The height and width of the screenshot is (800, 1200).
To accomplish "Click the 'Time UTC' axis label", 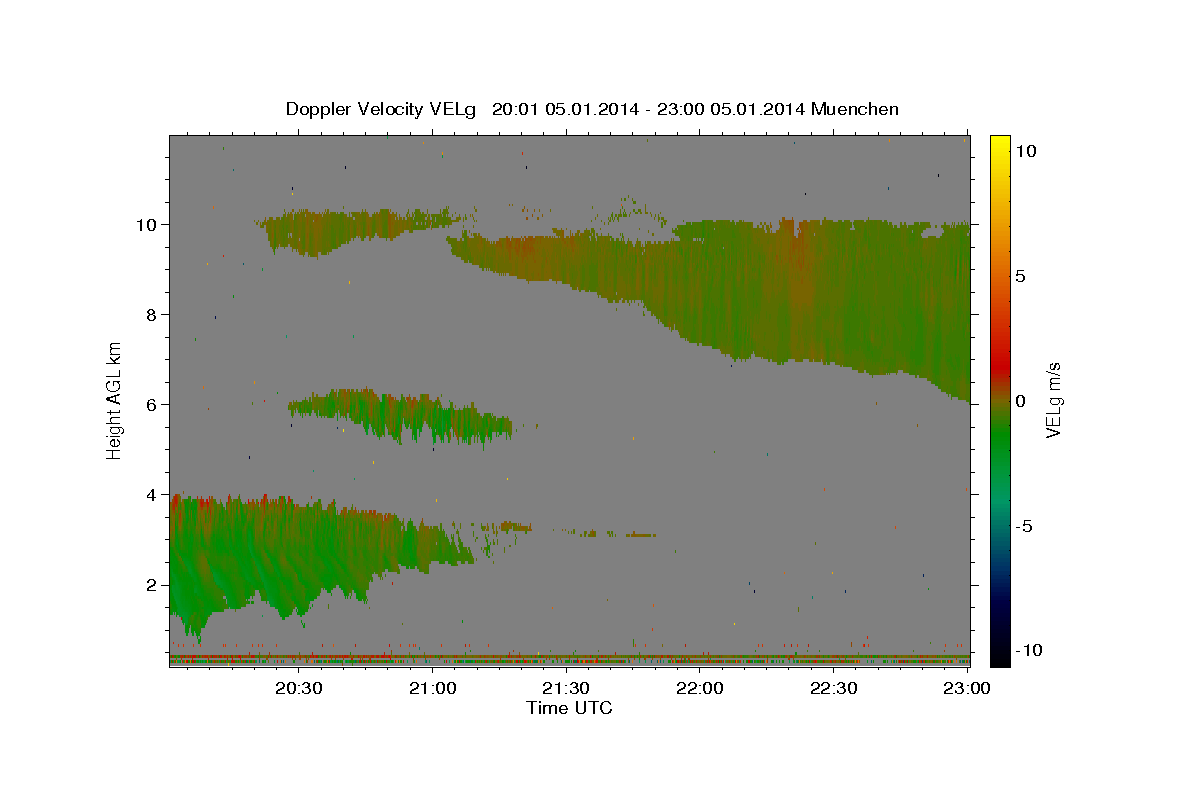I will (x=569, y=708).
